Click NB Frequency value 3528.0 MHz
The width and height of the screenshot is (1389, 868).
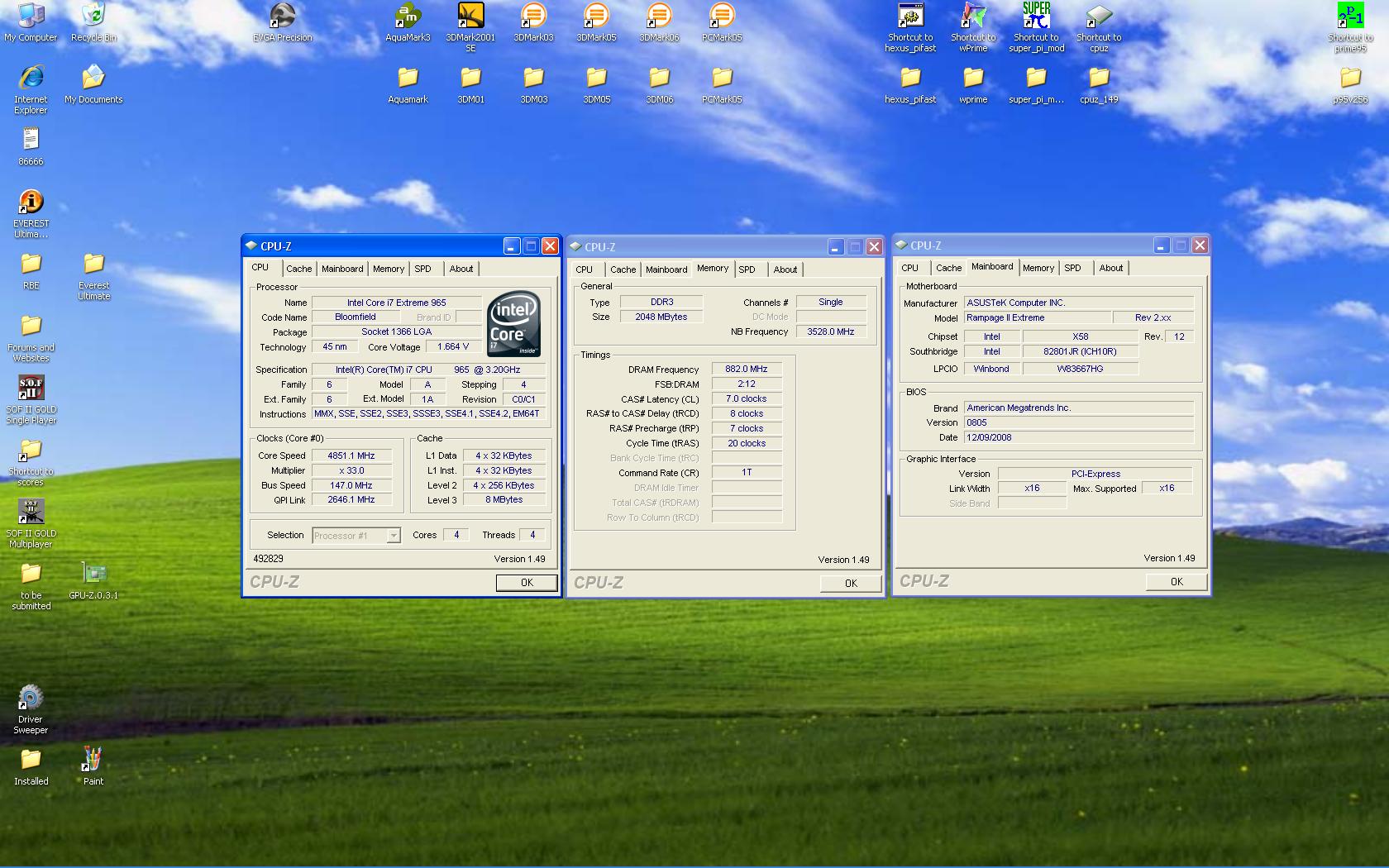coord(831,331)
